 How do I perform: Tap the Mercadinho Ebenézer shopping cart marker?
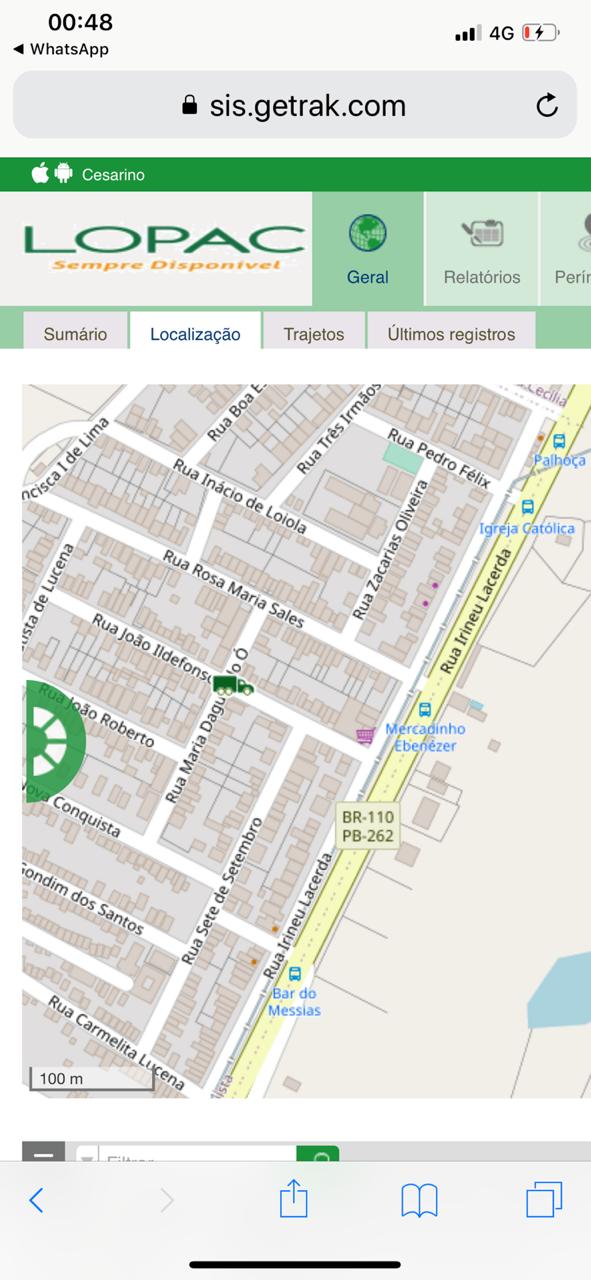click(365, 736)
